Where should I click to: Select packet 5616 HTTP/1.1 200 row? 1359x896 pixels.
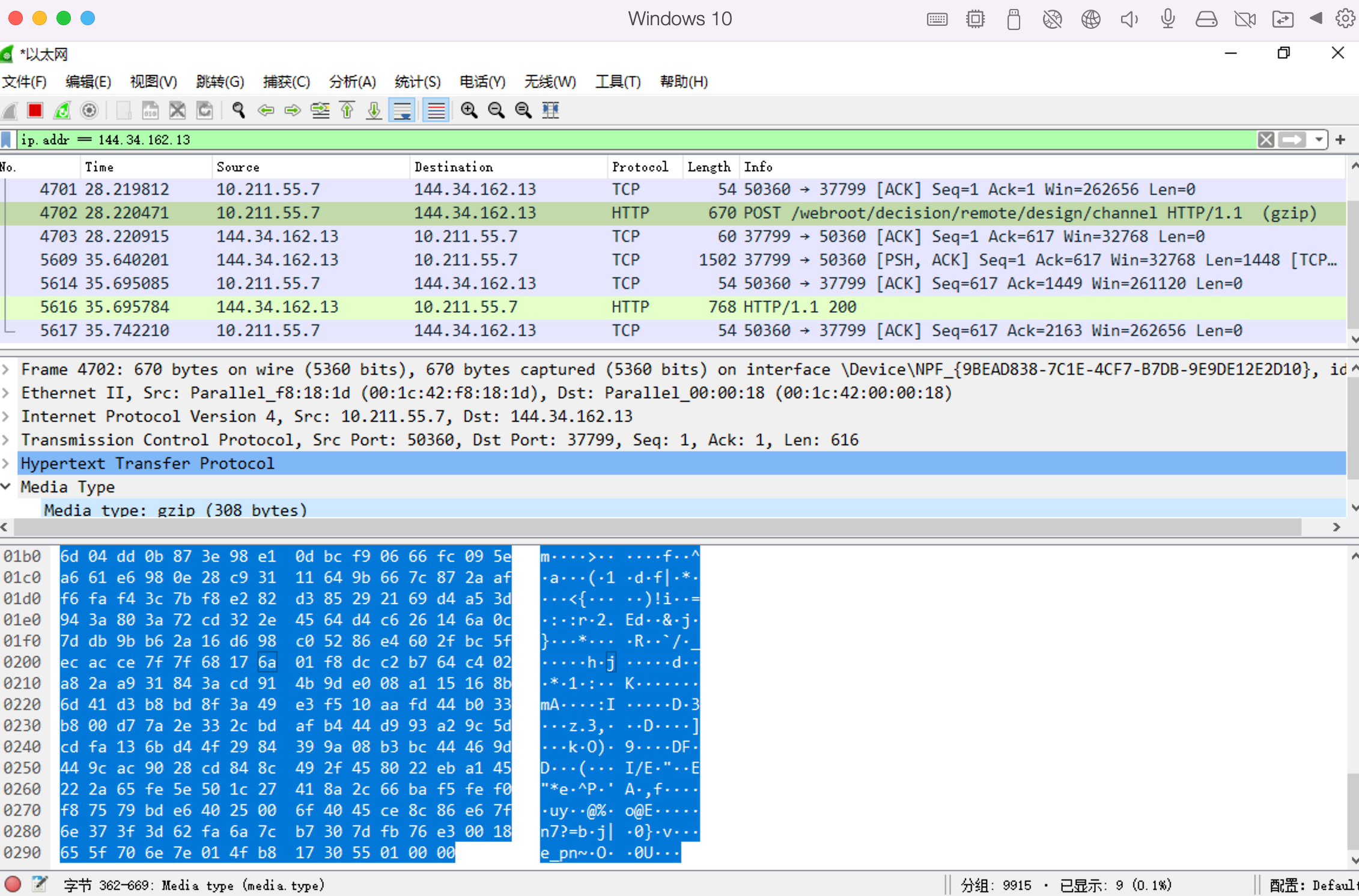pos(661,307)
